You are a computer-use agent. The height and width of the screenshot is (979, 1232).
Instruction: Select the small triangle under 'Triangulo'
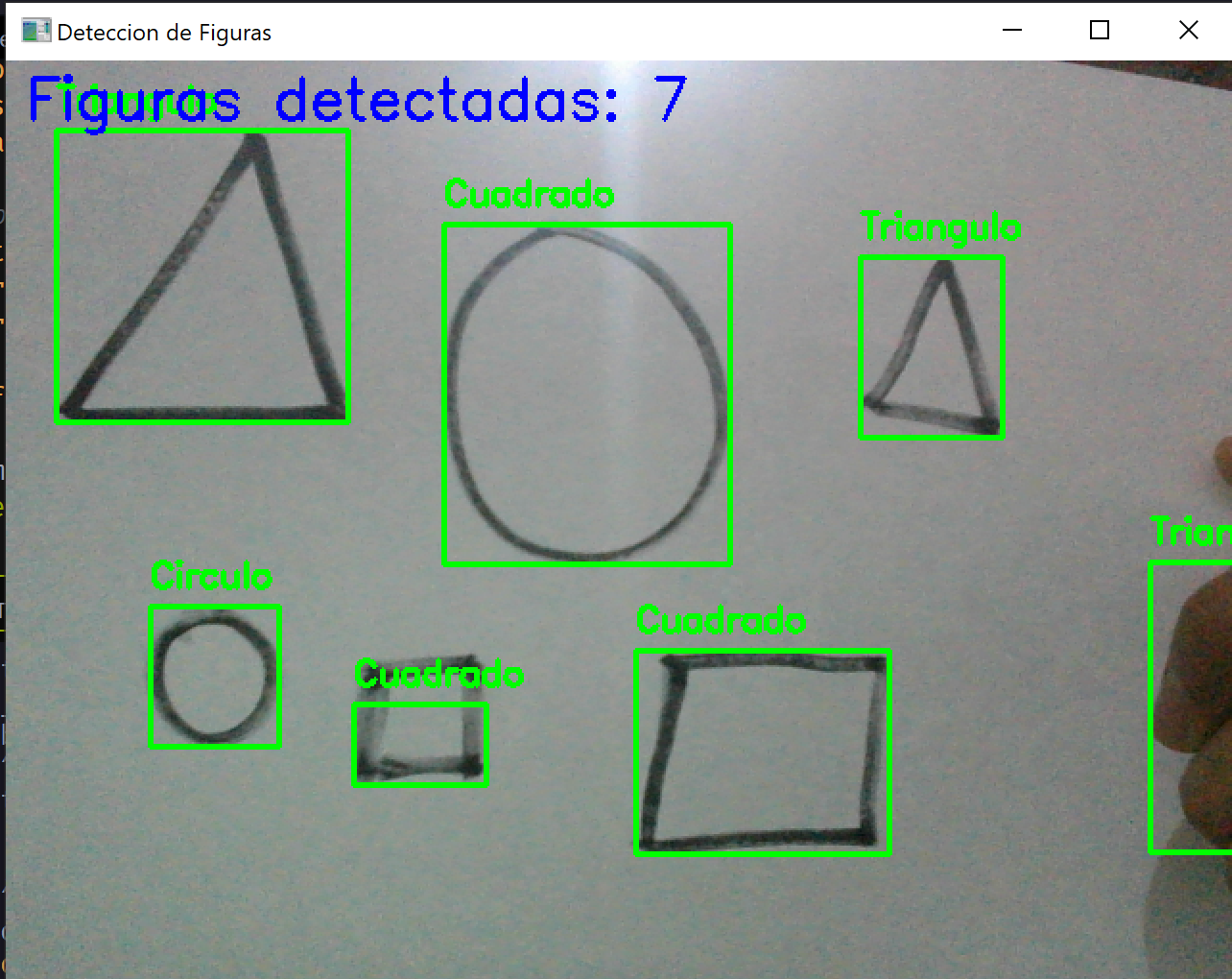pyautogui.click(x=932, y=348)
